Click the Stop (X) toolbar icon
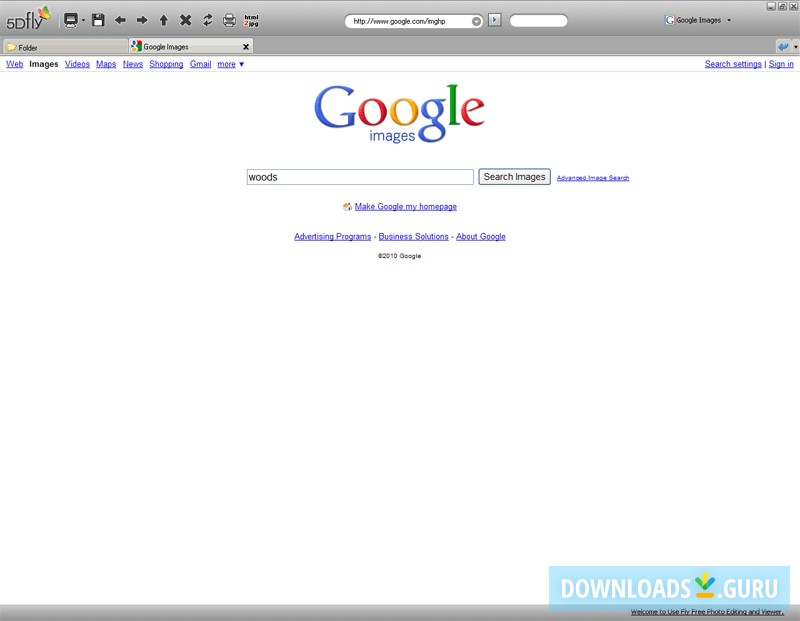Screen dimensions: 800x621 point(186,19)
